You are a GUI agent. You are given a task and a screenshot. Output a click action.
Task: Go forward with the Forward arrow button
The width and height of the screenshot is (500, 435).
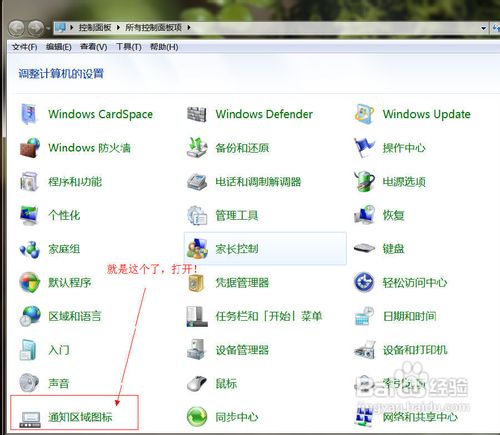tap(36, 28)
